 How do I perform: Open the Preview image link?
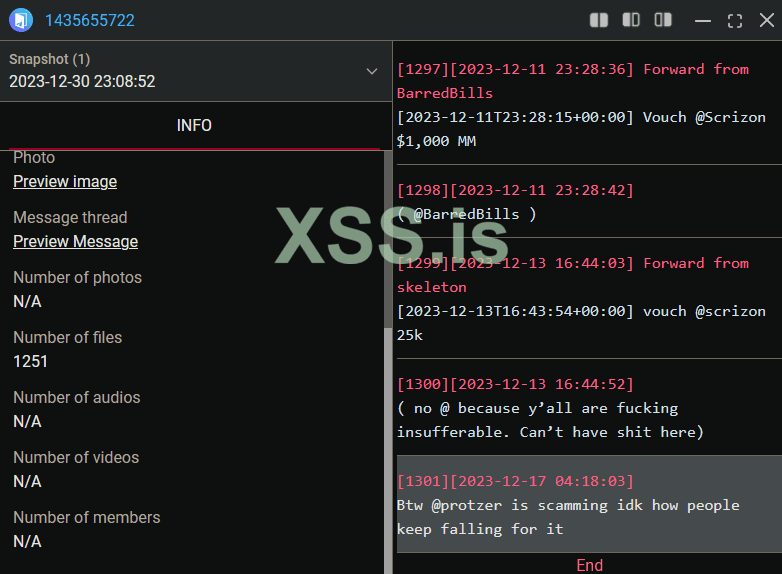coord(65,182)
